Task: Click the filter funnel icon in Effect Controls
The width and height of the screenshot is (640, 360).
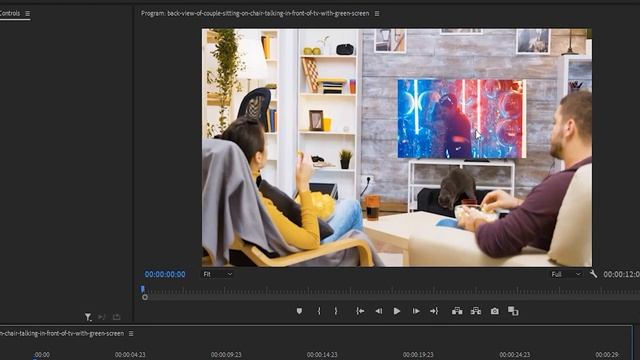Action: click(88, 317)
